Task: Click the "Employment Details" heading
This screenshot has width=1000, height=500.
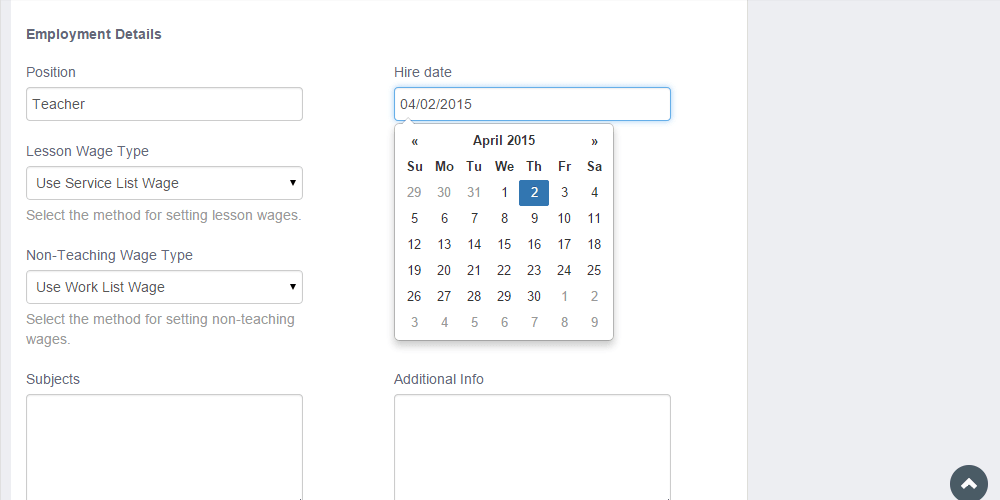Action: [x=94, y=34]
